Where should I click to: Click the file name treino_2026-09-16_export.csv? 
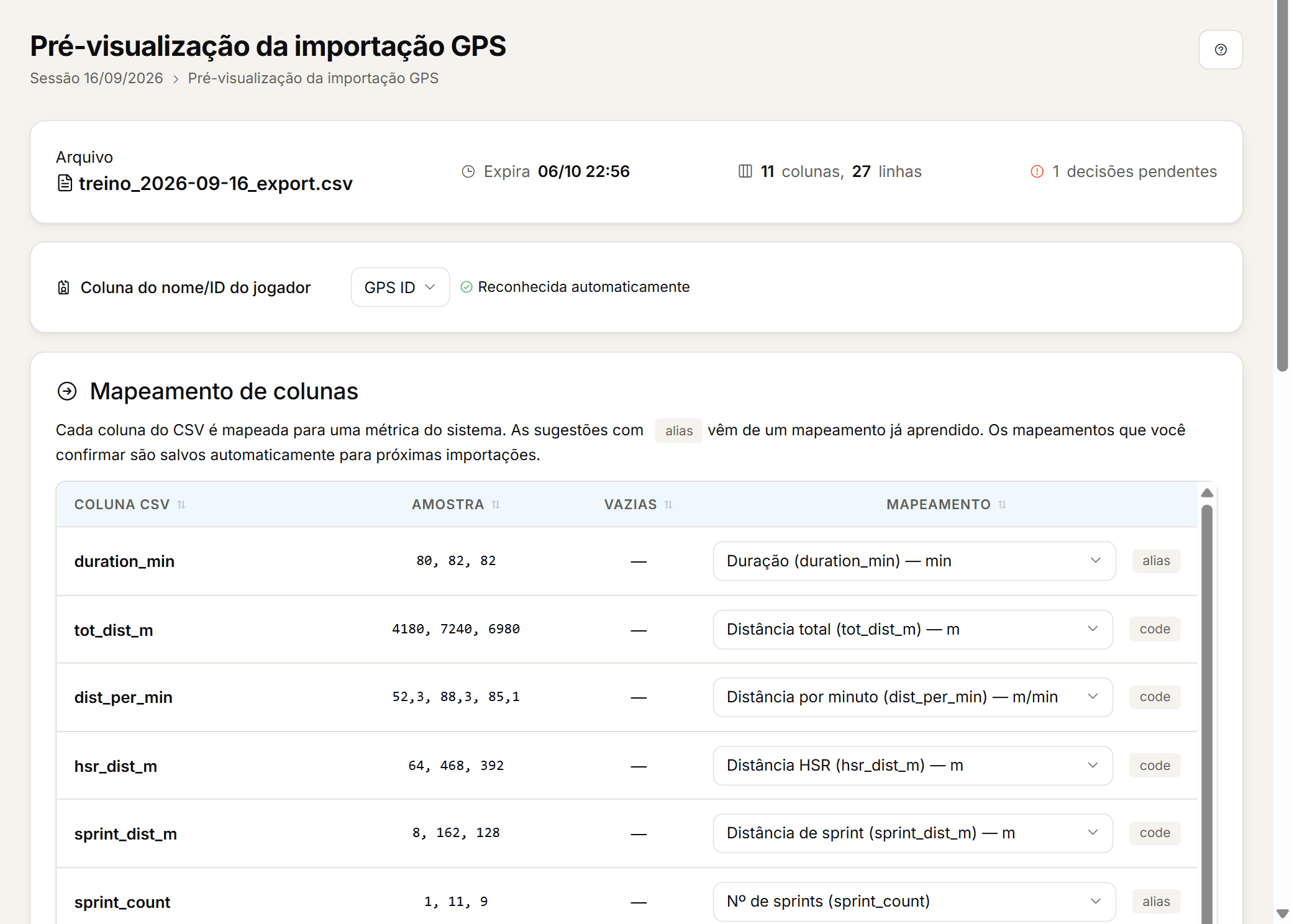click(216, 183)
